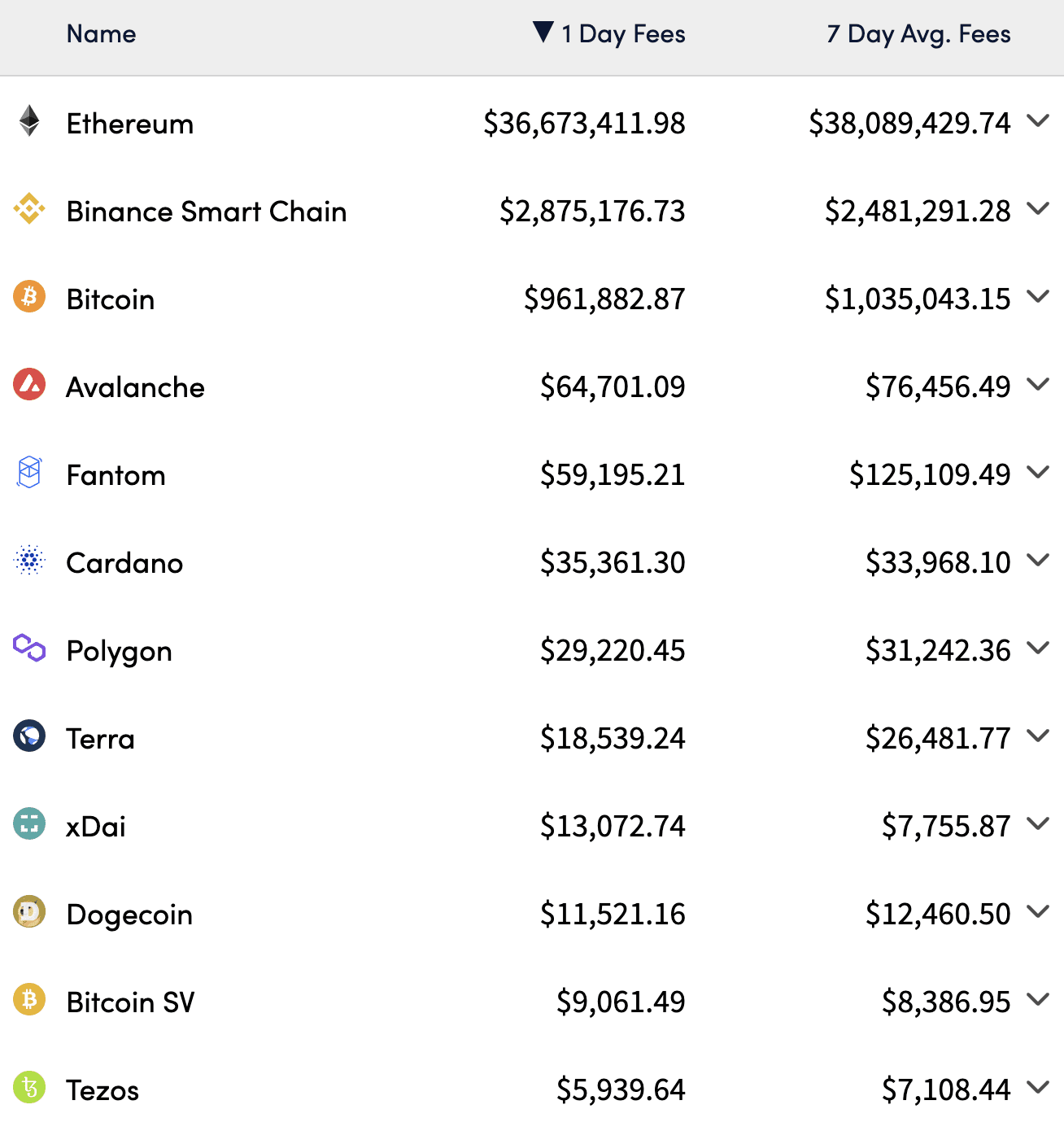Expand the Bitcoin SV row chevron

(1038, 999)
